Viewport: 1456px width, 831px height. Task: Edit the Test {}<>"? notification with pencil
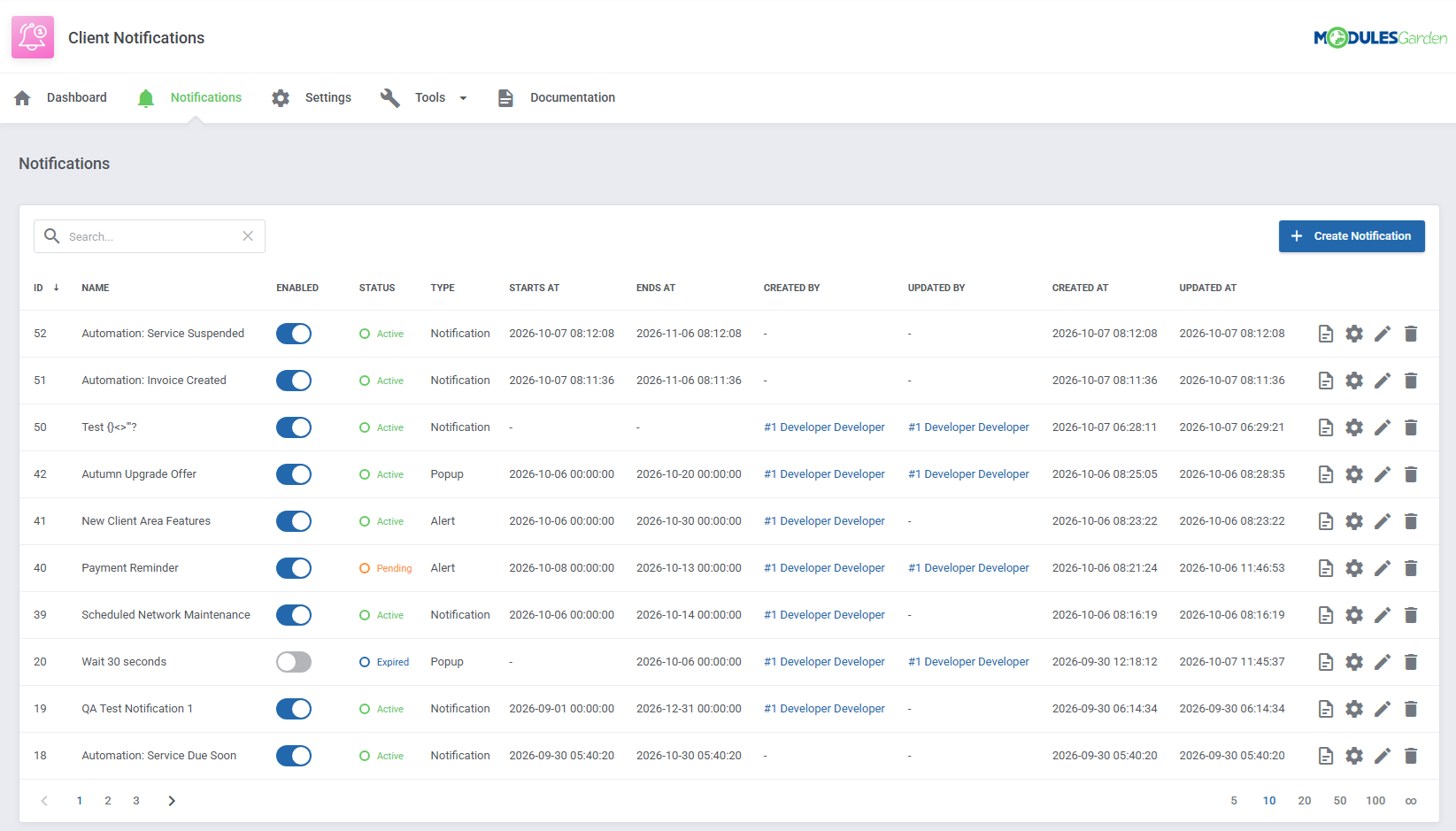pos(1383,427)
